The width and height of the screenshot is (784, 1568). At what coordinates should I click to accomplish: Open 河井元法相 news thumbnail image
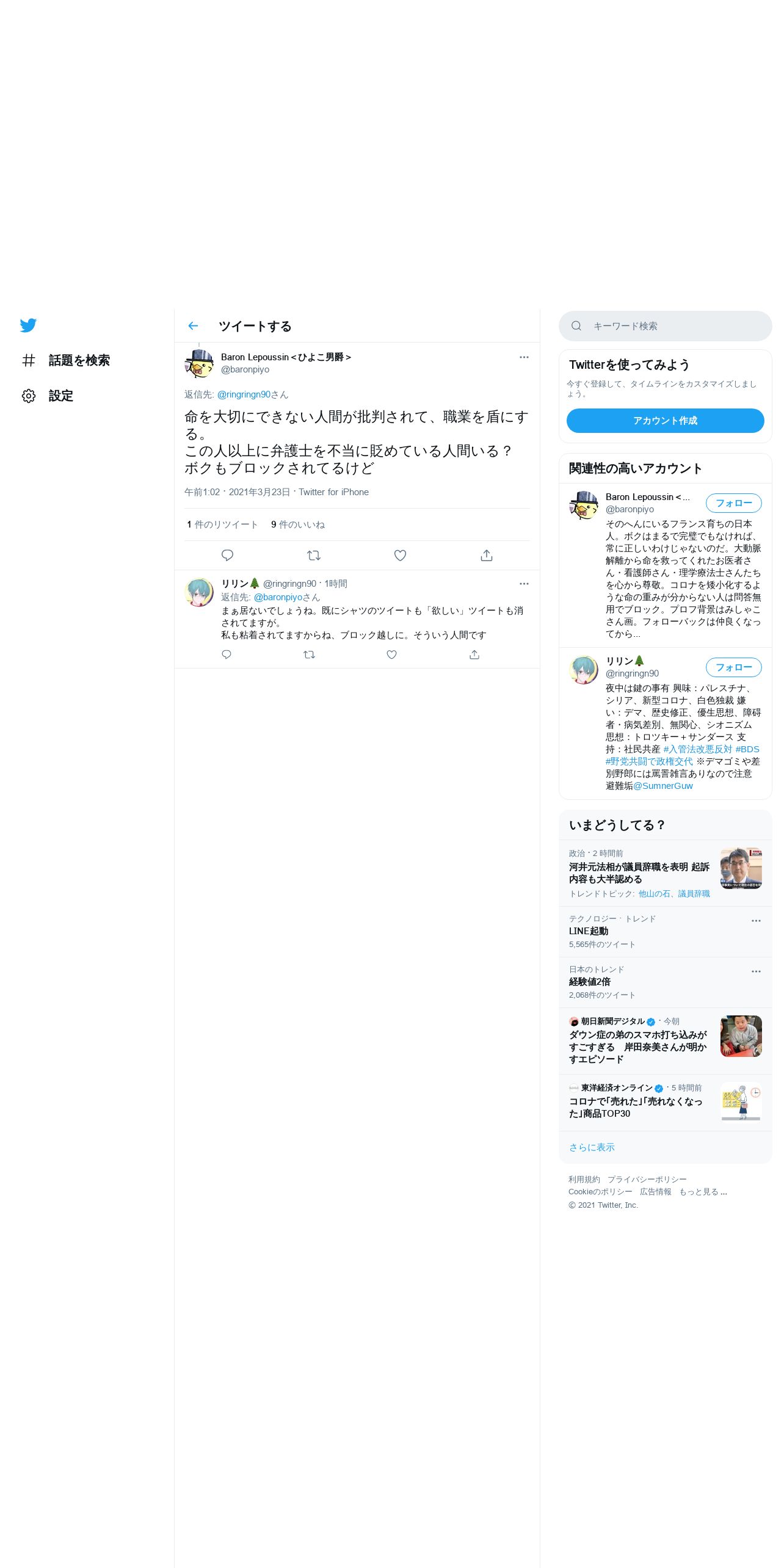741,868
